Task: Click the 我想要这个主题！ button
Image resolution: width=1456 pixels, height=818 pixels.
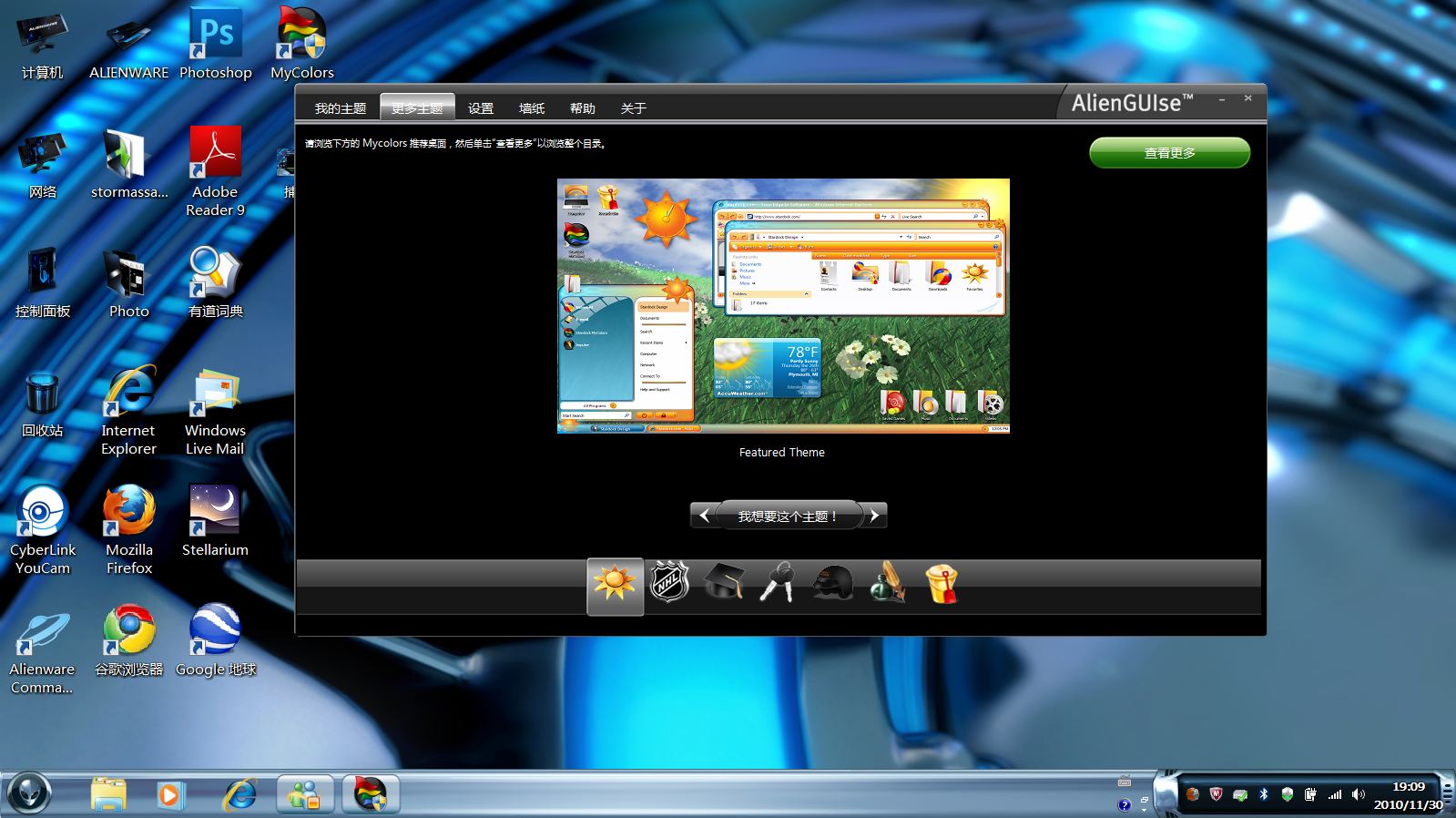Action: [789, 516]
